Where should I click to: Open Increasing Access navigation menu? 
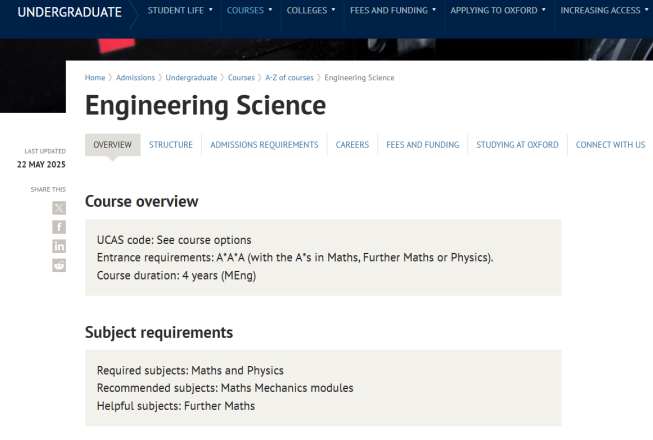click(604, 10)
